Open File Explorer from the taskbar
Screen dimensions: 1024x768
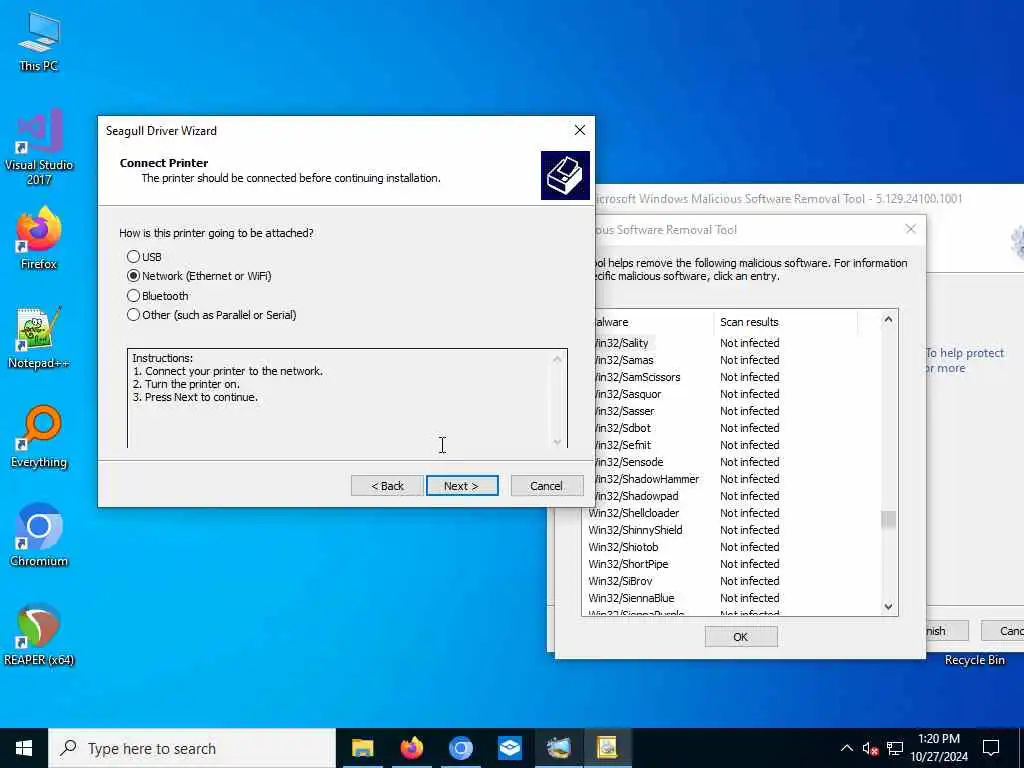pyautogui.click(x=362, y=748)
